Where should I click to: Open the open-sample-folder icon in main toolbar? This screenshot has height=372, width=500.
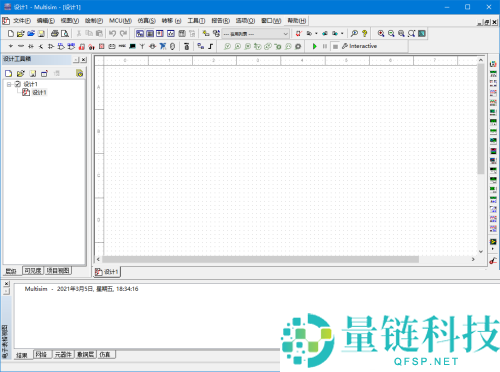tap(31, 33)
